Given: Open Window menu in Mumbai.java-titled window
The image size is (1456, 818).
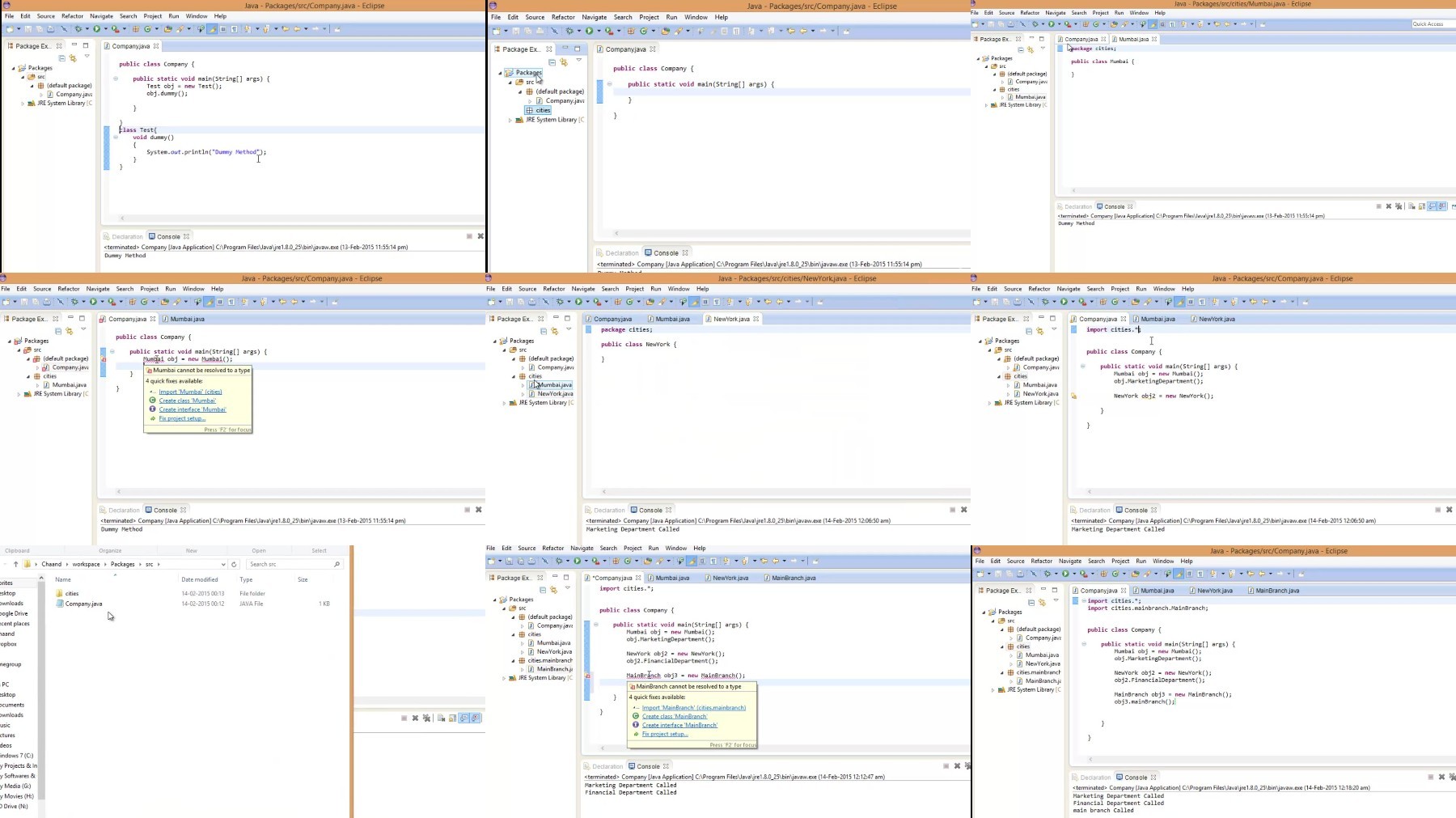Looking at the screenshot, I should [1139, 13].
